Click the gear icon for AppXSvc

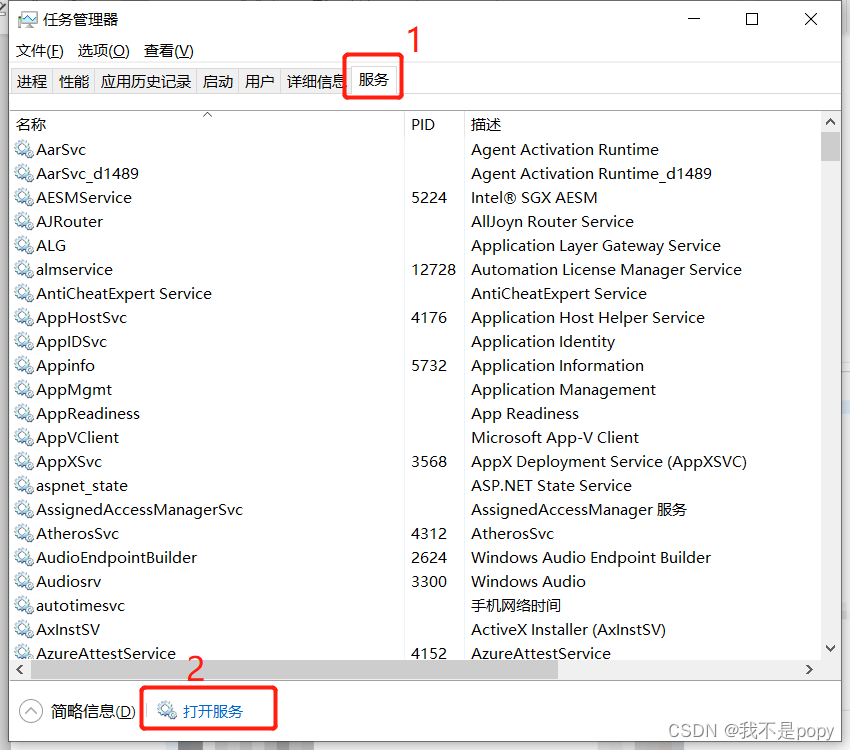[x=24, y=461]
